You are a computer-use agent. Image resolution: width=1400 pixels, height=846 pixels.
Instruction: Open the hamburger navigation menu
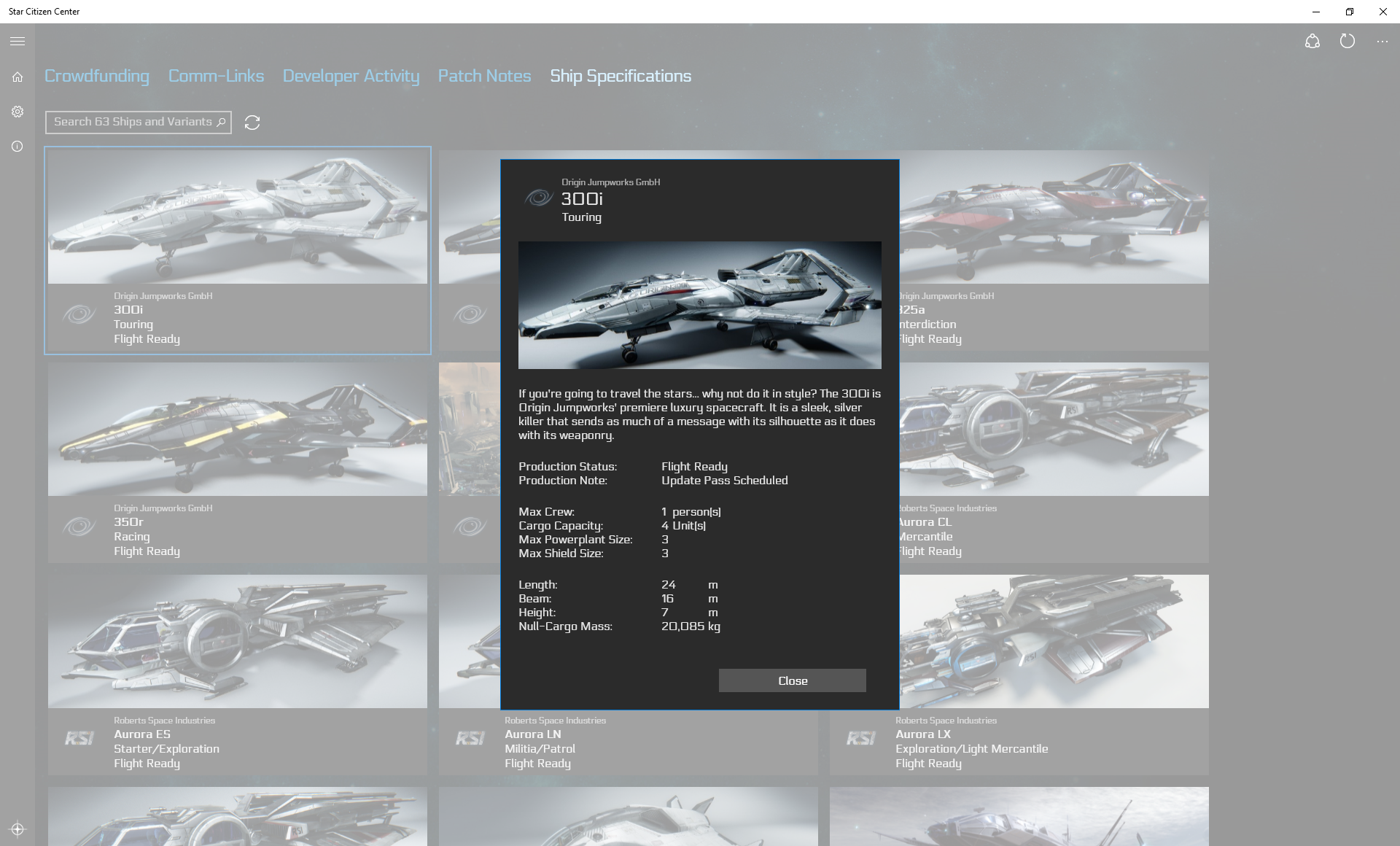[17, 42]
